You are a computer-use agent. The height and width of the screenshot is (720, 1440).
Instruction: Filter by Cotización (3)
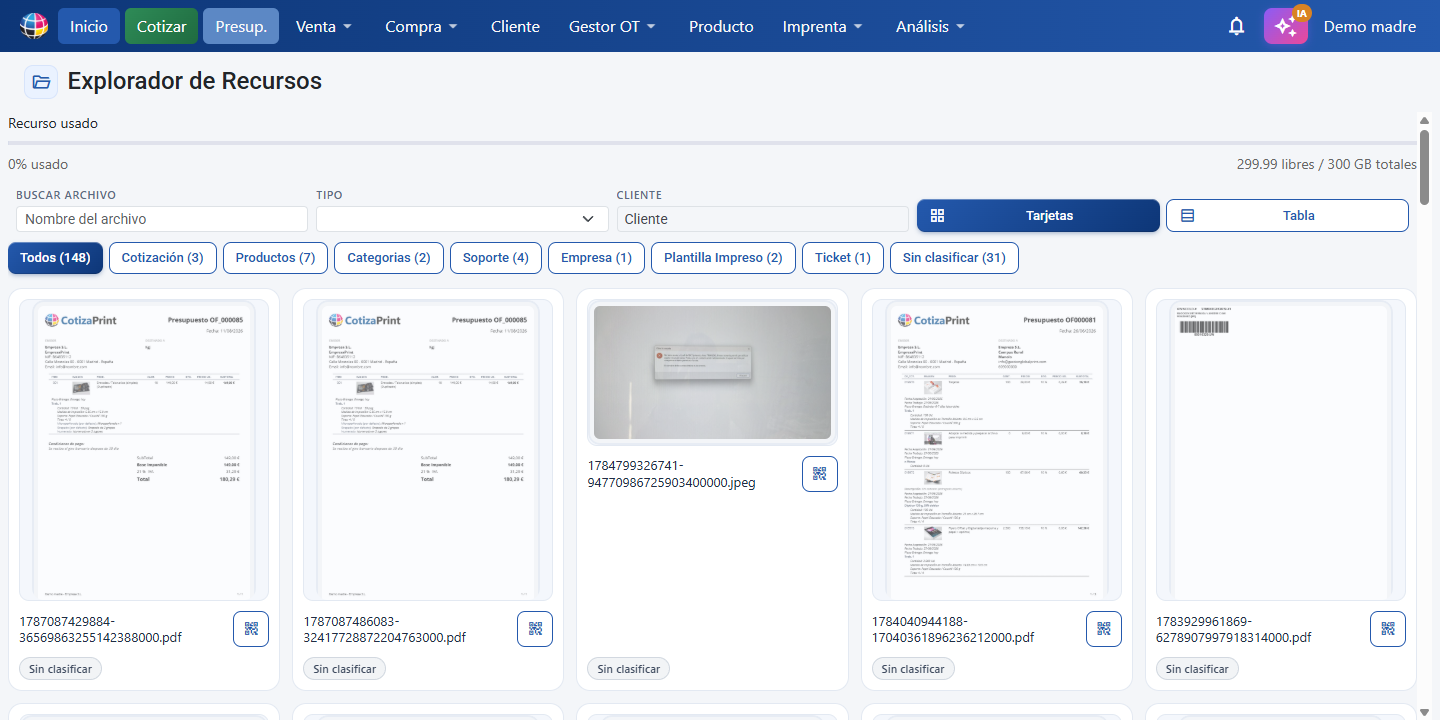click(x=162, y=258)
